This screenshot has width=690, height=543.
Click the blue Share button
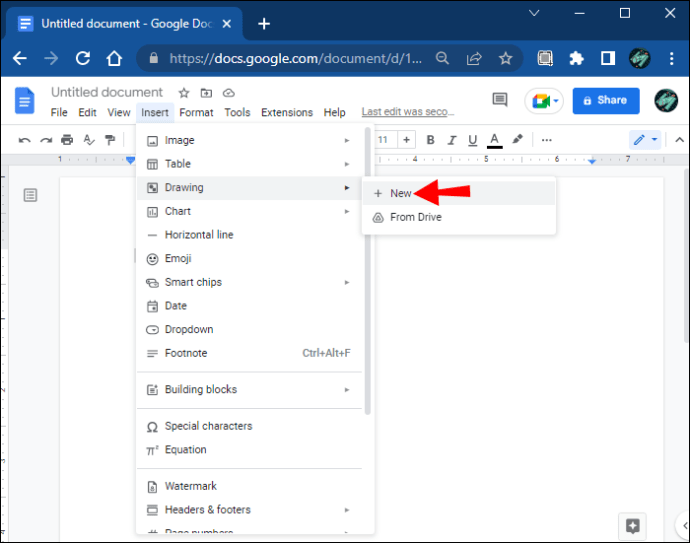pos(605,100)
